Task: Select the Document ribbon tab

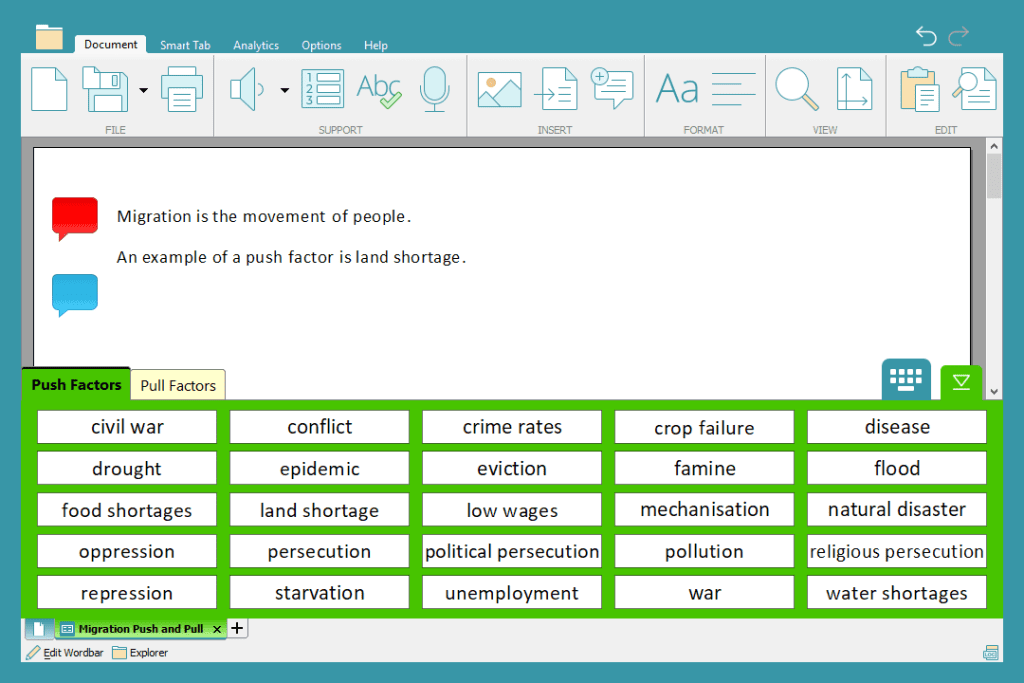Action: [x=110, y=44]
